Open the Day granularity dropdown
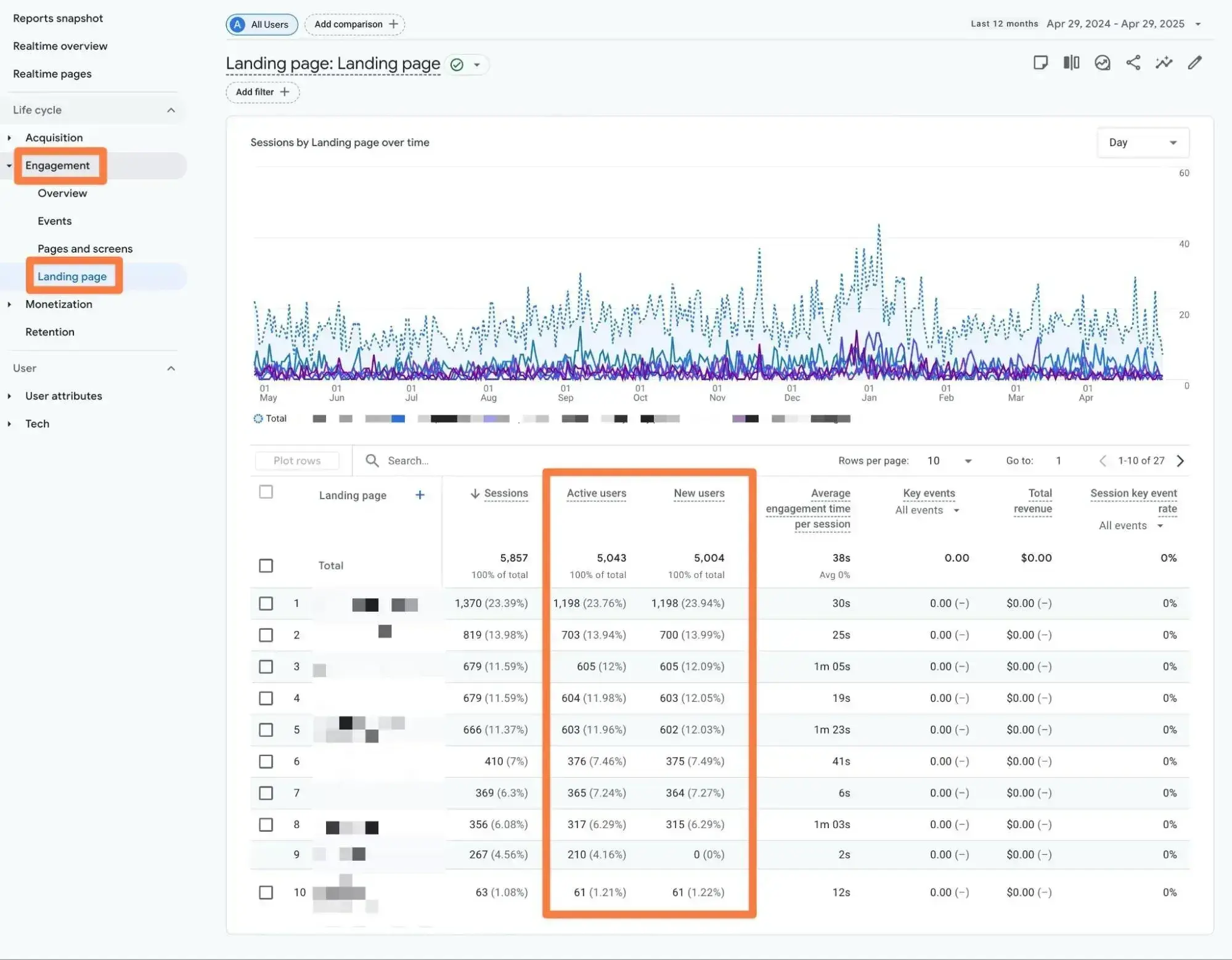This screenshot has width=1232, height=960. pos(1143,142)
